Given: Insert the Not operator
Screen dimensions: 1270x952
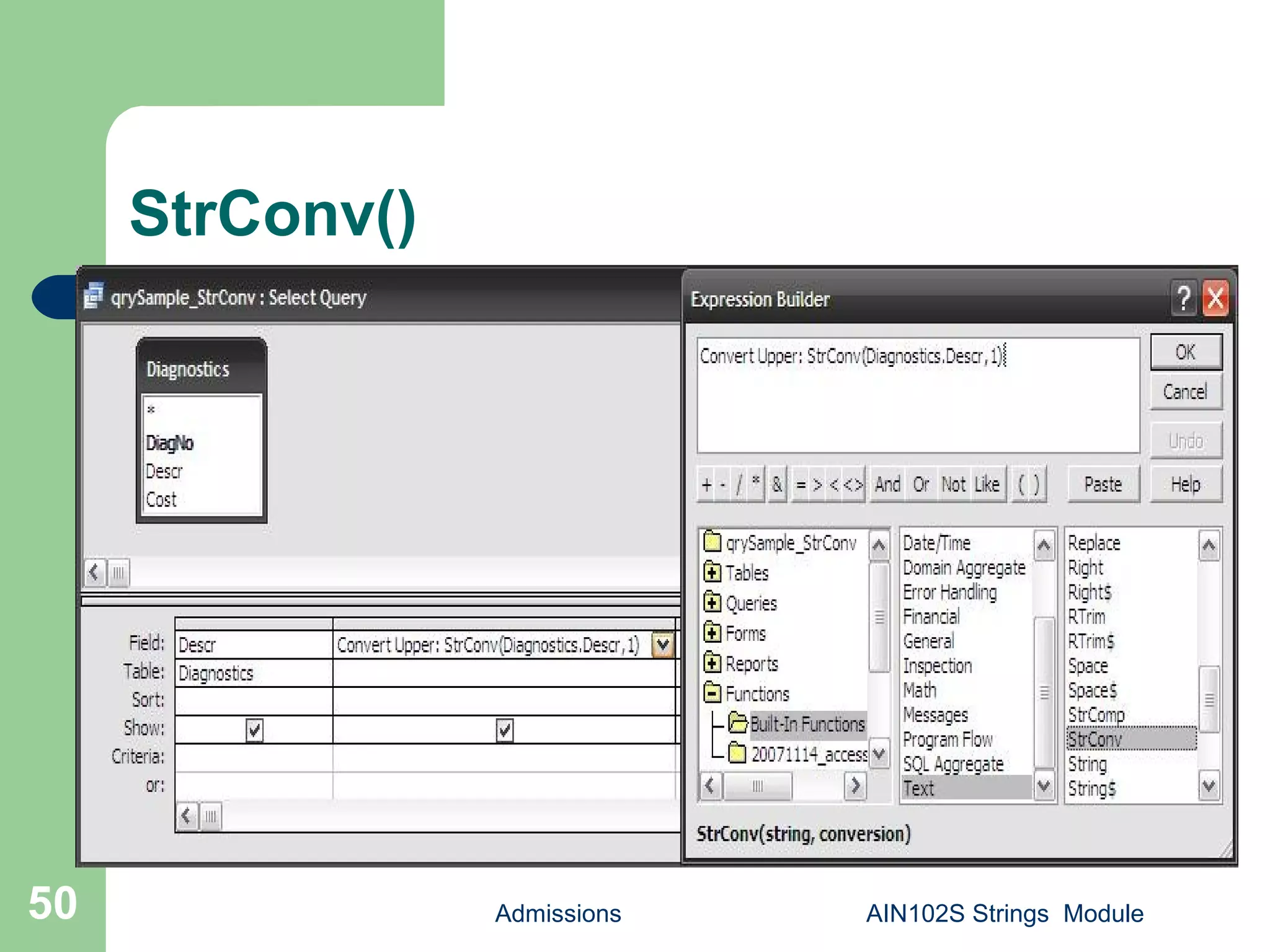Looking at the screenshot, I should click(x=954, y=485).
